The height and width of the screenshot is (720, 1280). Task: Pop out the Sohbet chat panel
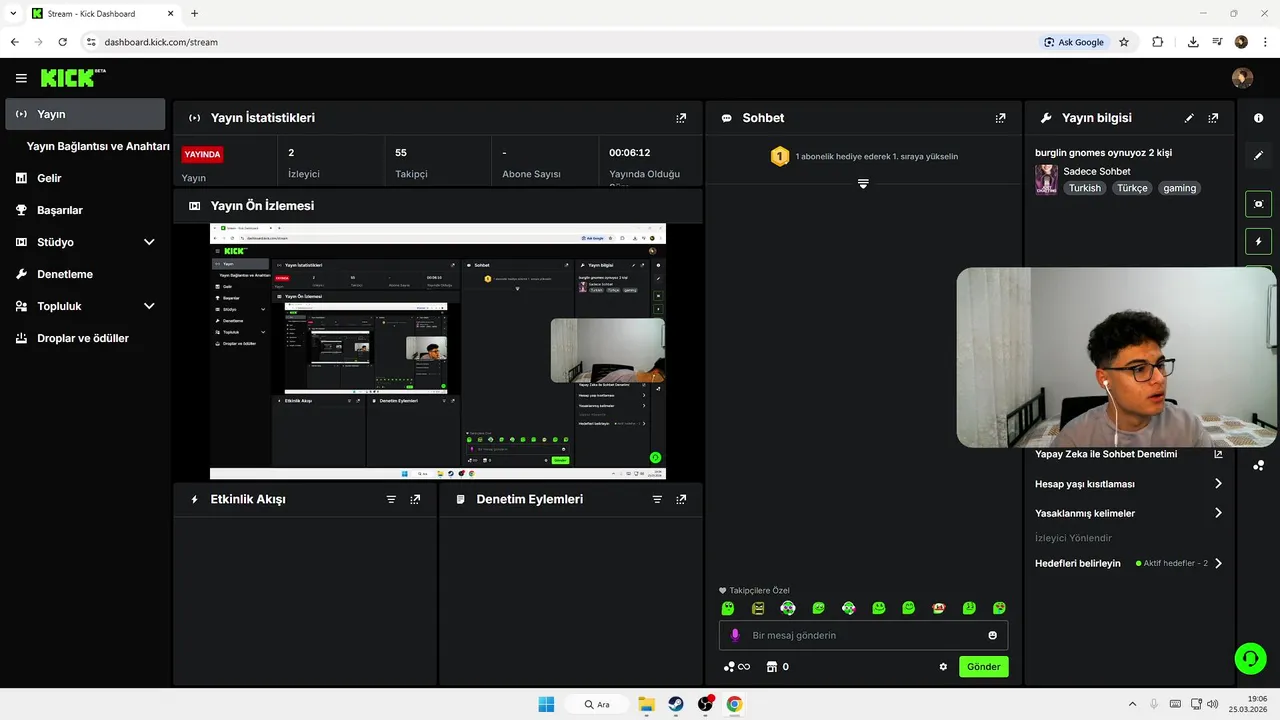click(1000, 118)
